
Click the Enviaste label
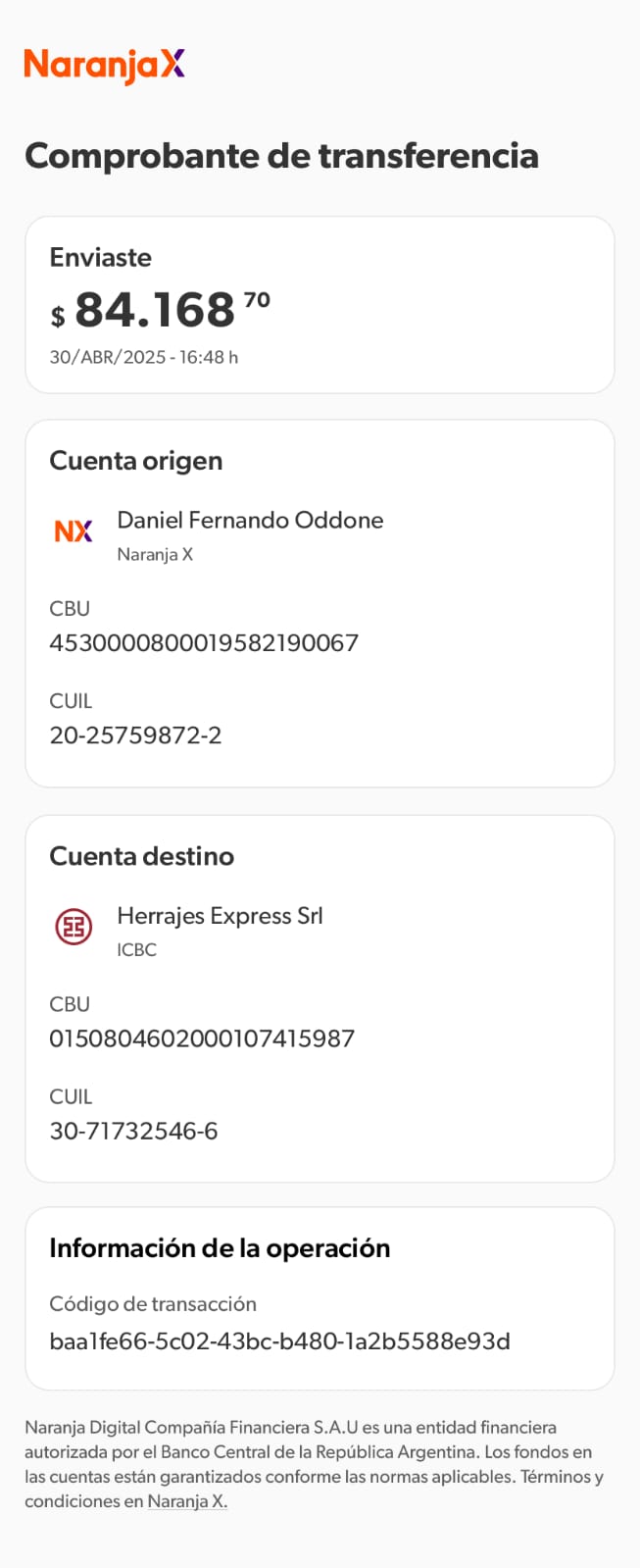pyautogui.click(x=101, y=258)
